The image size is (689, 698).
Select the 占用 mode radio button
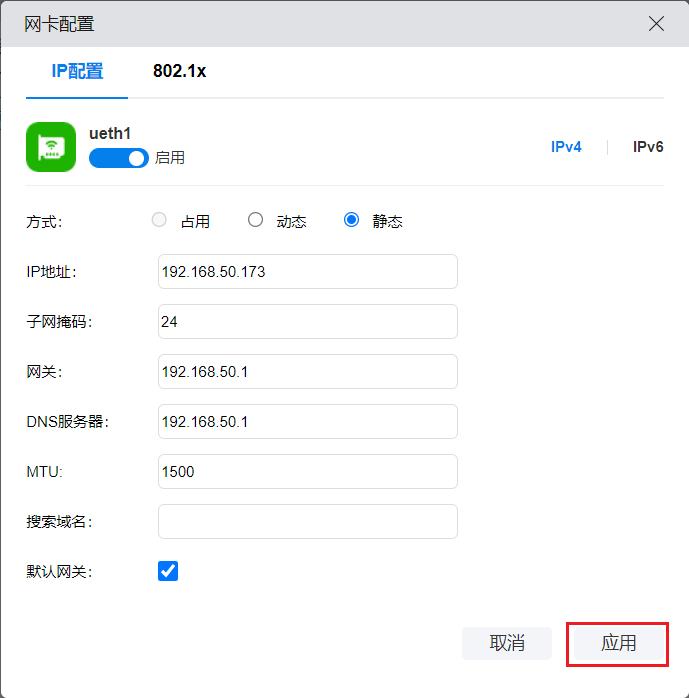coord(159,220)
